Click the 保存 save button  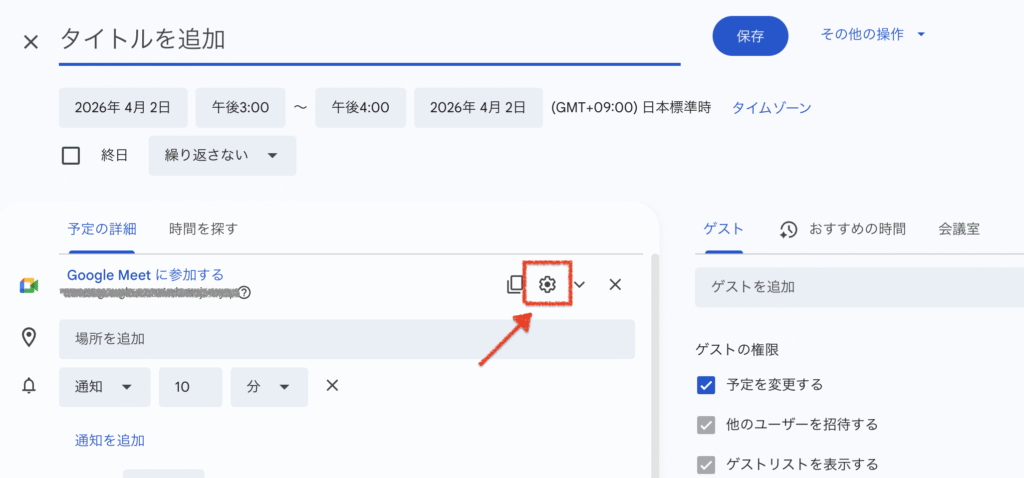click(x=750, y=36)
